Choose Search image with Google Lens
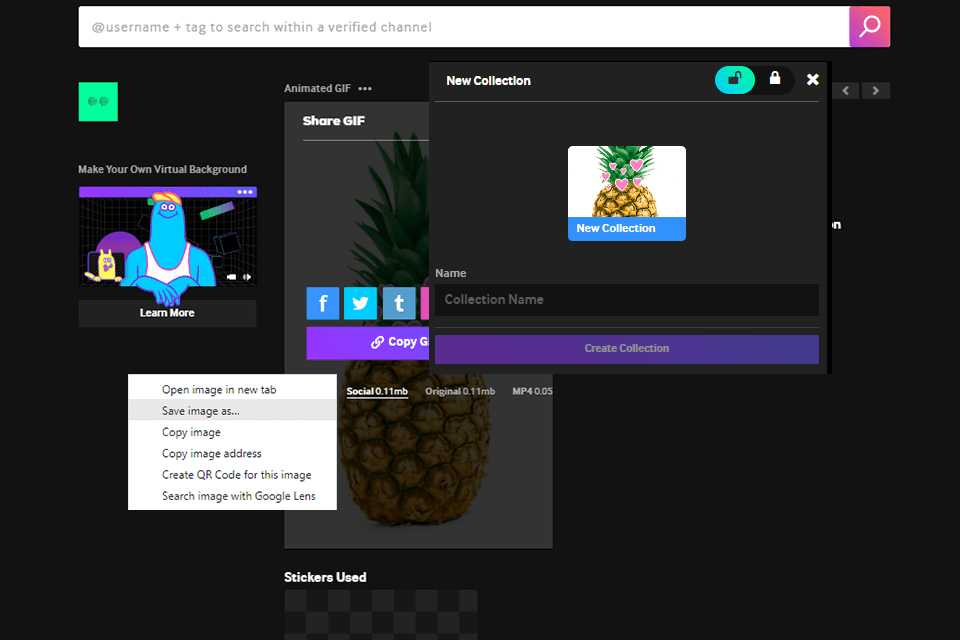 point(232,496)
